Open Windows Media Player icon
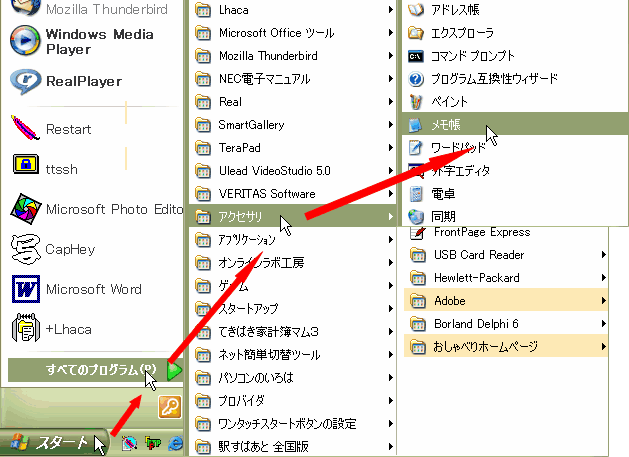This screenshot has width=629, height=457. (25, 40)
